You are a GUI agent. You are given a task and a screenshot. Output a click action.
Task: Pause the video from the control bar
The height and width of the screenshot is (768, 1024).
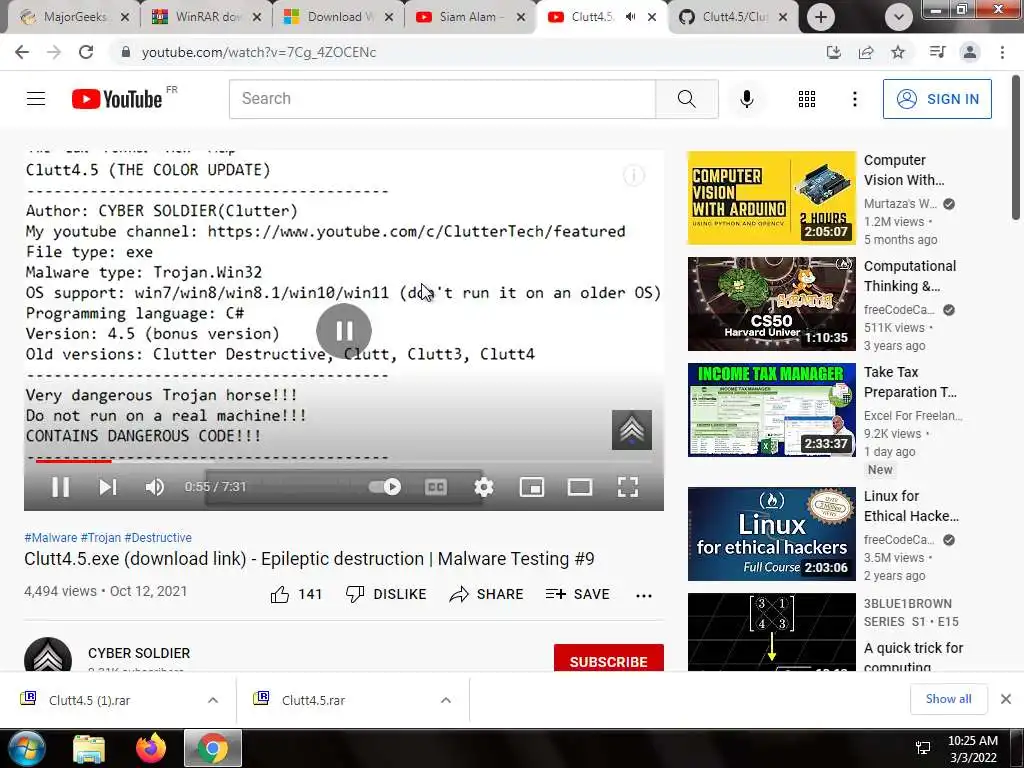point(60,487)
